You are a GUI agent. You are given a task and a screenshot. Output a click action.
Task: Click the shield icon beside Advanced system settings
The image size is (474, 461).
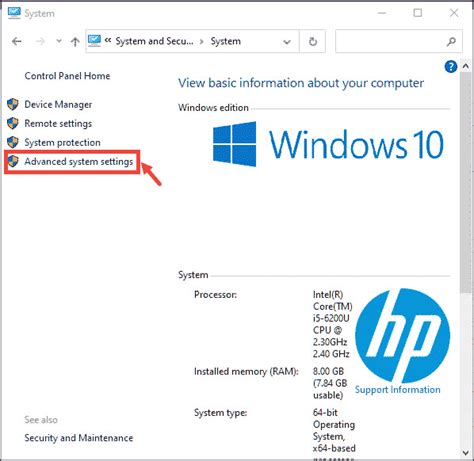(13, 161)
